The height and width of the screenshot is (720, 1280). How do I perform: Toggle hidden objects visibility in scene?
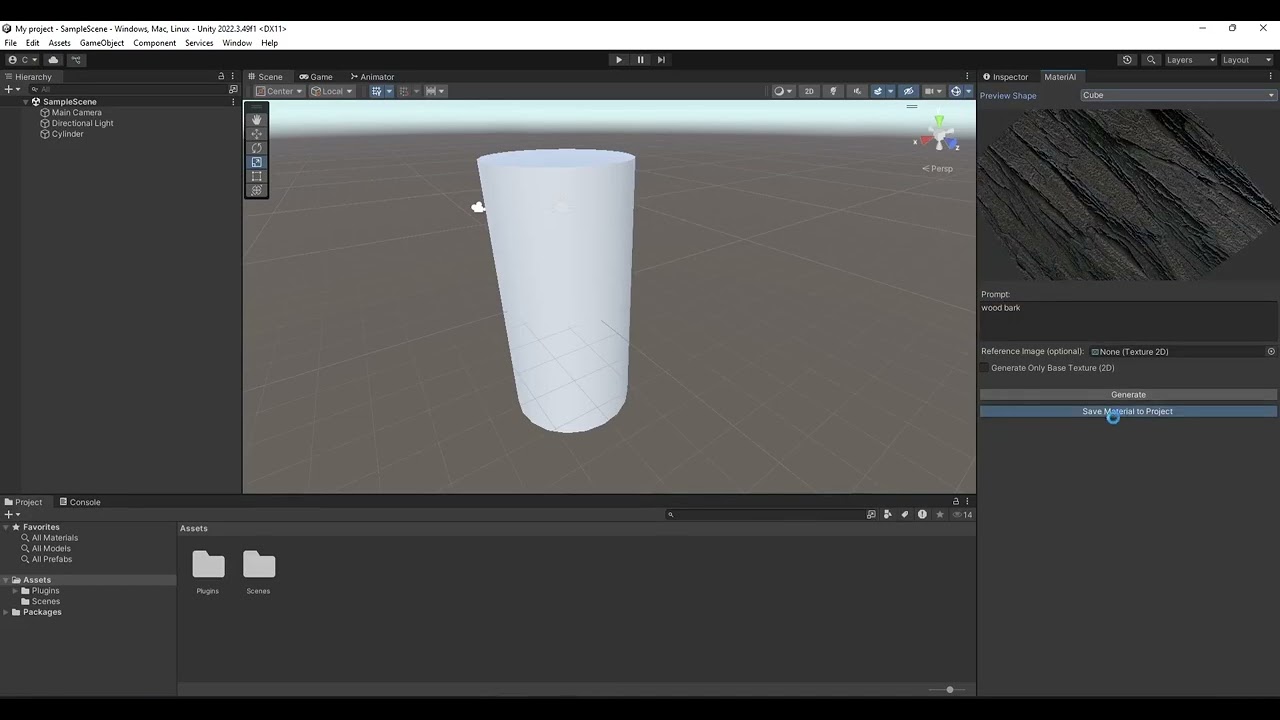pyautogui.click(x=908, y=91)
